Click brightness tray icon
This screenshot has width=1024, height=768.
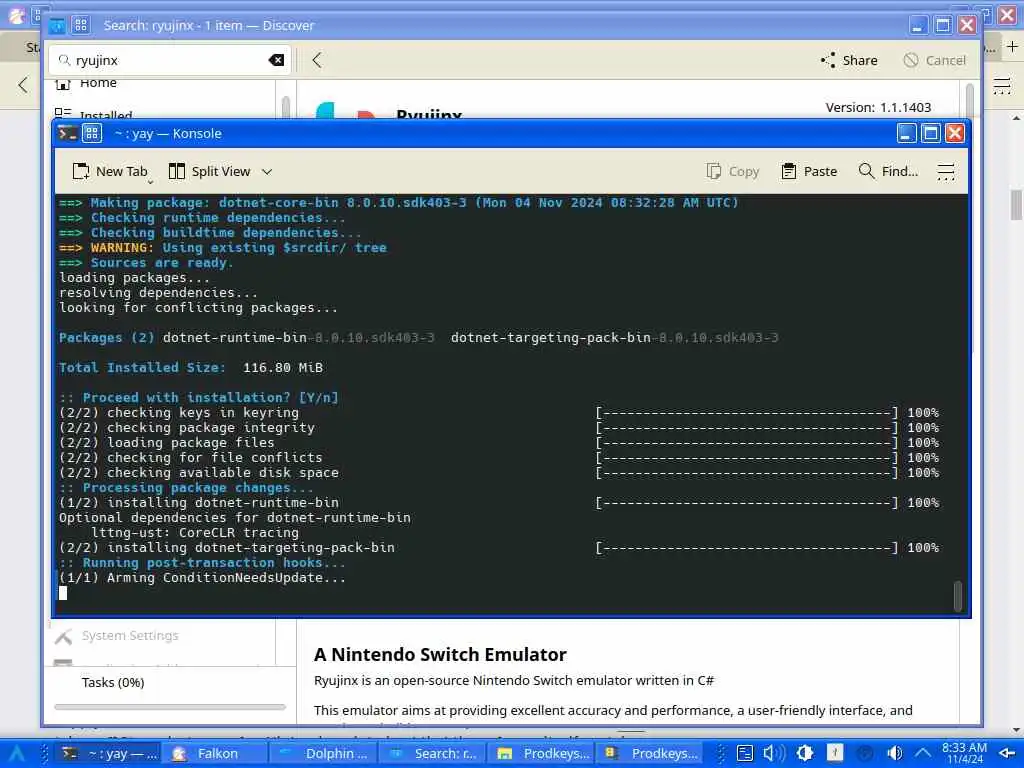coord(805,753)
